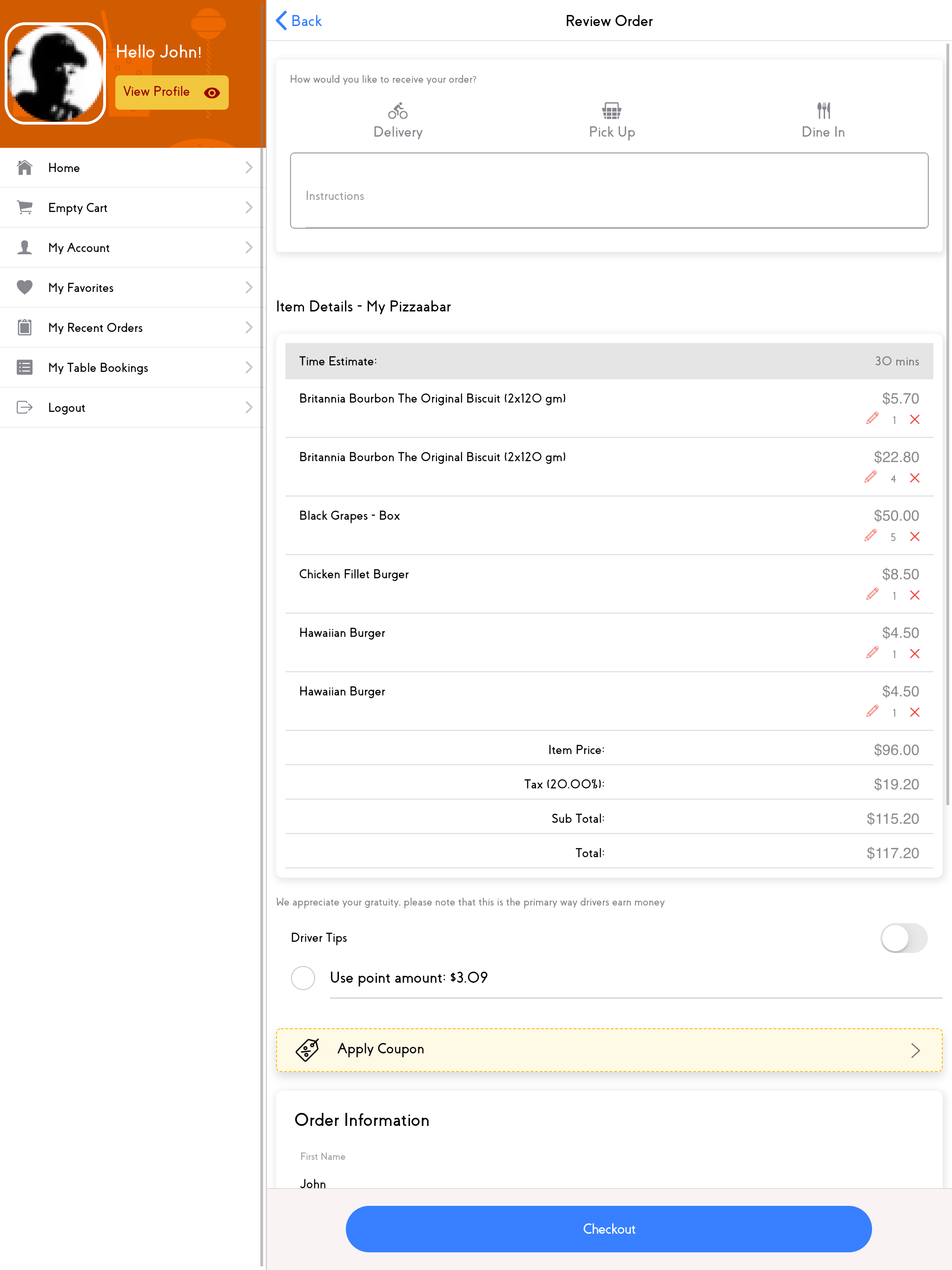Delete the Chicken Fillet Burger item

point(915,595)
